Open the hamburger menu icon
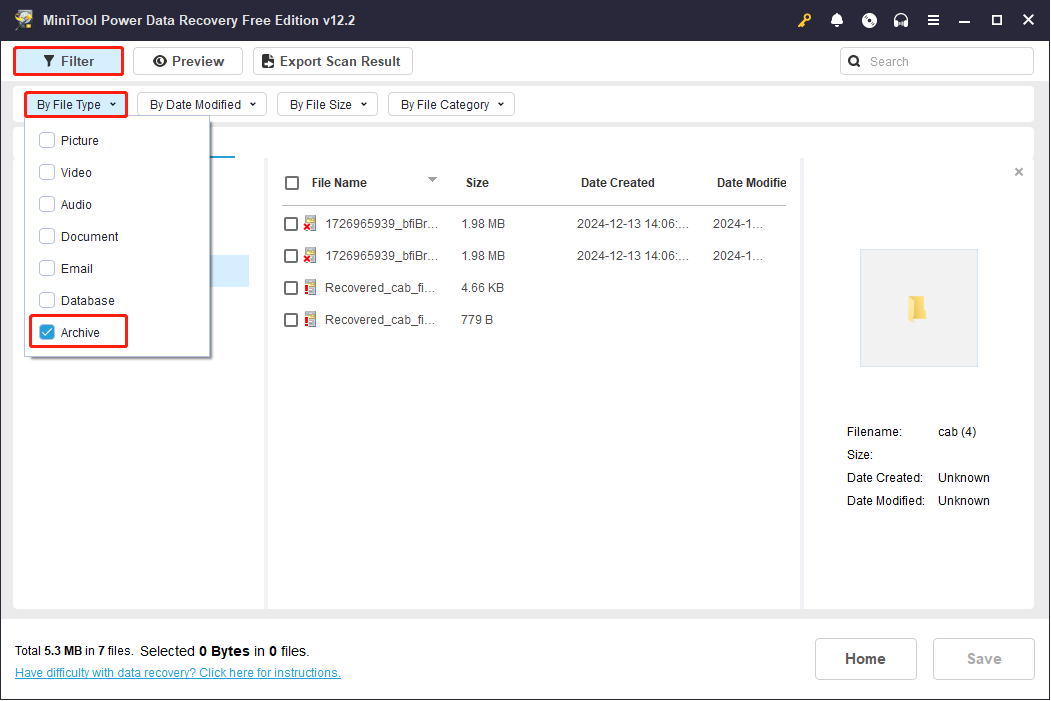1051x701 pixels. tap(933, 20)
